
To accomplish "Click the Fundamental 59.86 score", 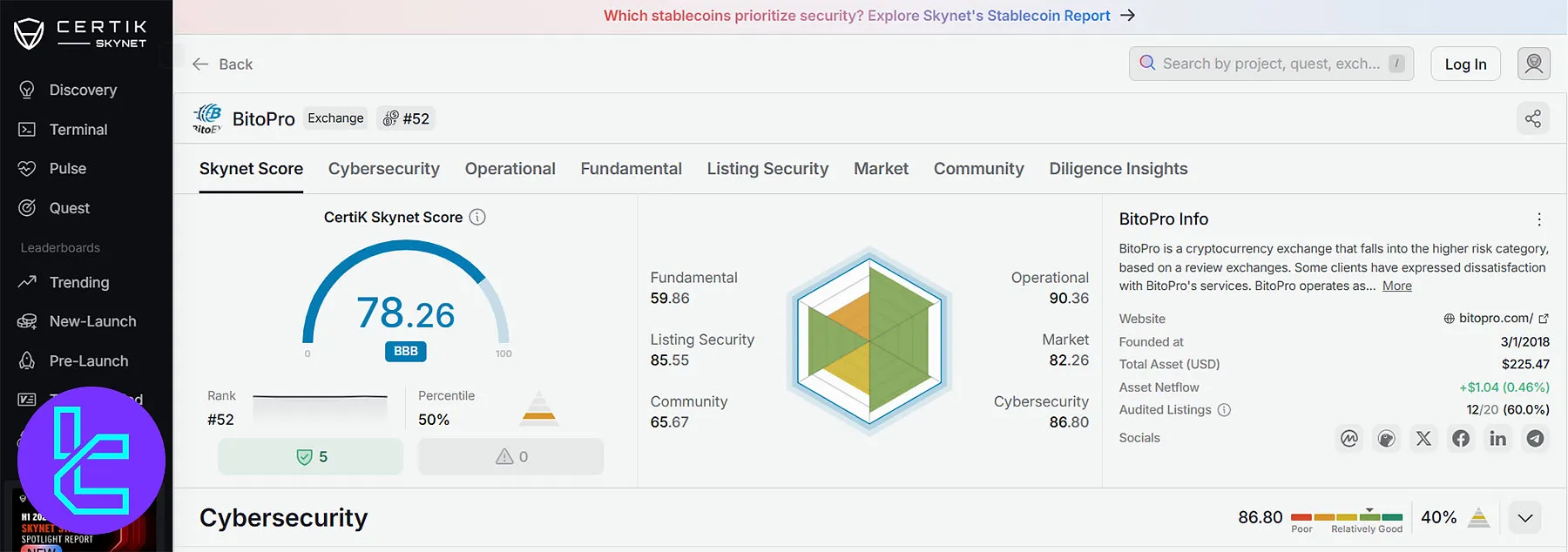I will click(670, 299).
